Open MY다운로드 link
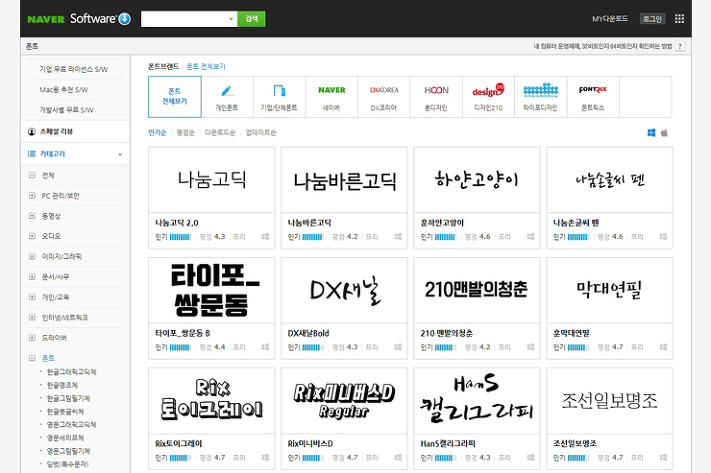 610,19
